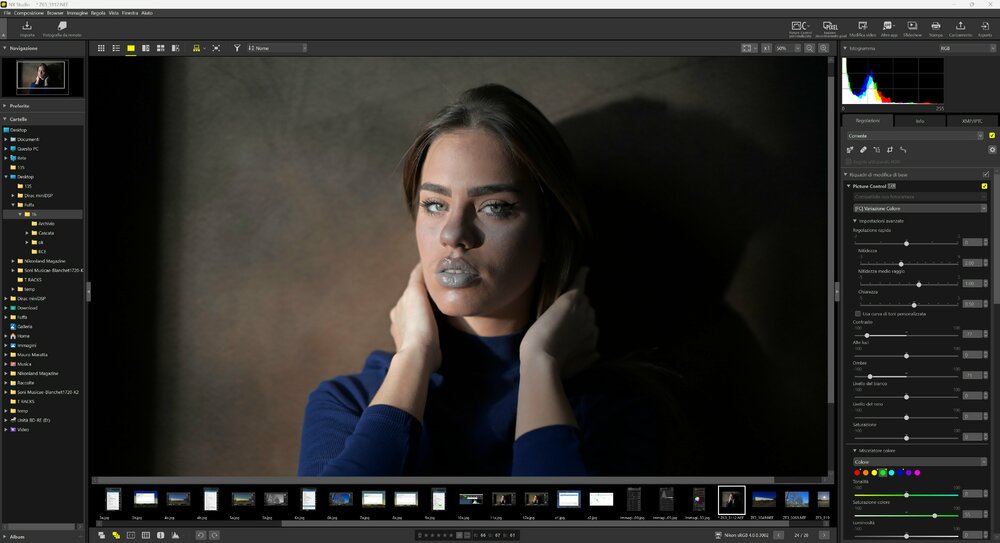
Task: Open the File menu
Action: point(7,13)
